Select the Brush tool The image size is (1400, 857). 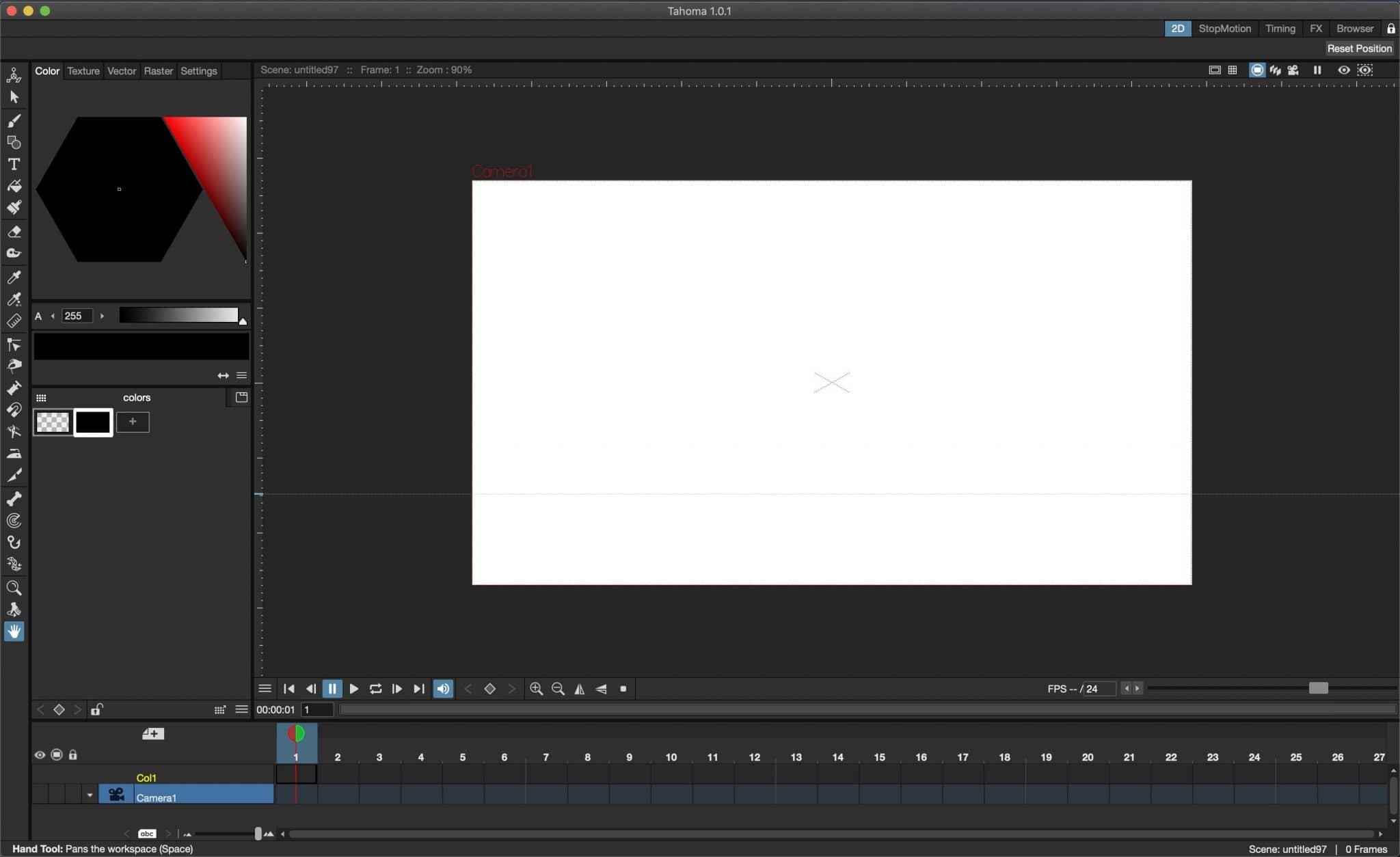tap(14, 120)
